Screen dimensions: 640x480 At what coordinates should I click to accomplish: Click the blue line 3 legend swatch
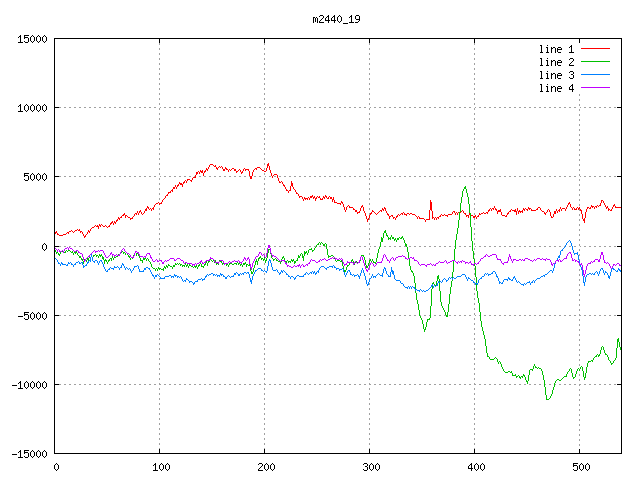pos(595,75)
